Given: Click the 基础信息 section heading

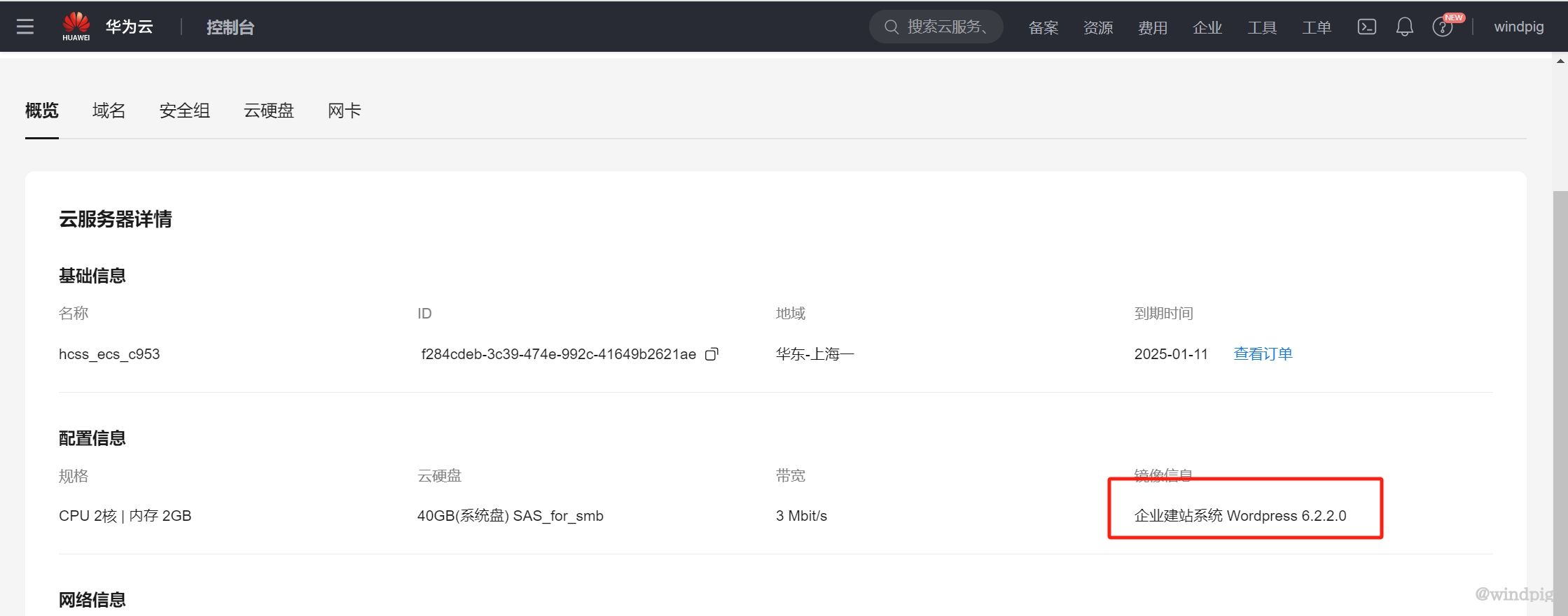Looking at the screenshot, I should tap(92, 276).
